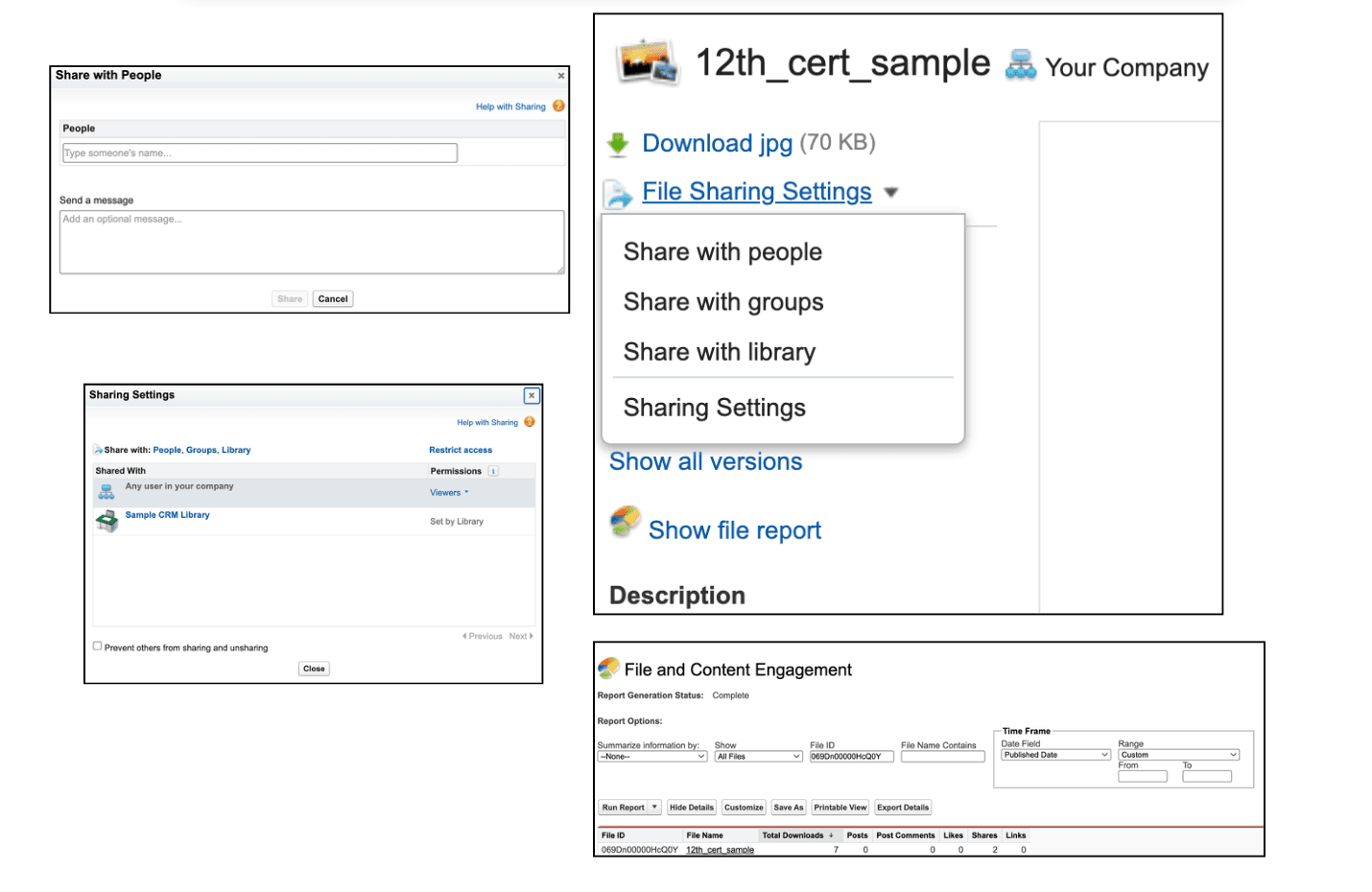Focus the Type someone's name field

coord(259,153)
